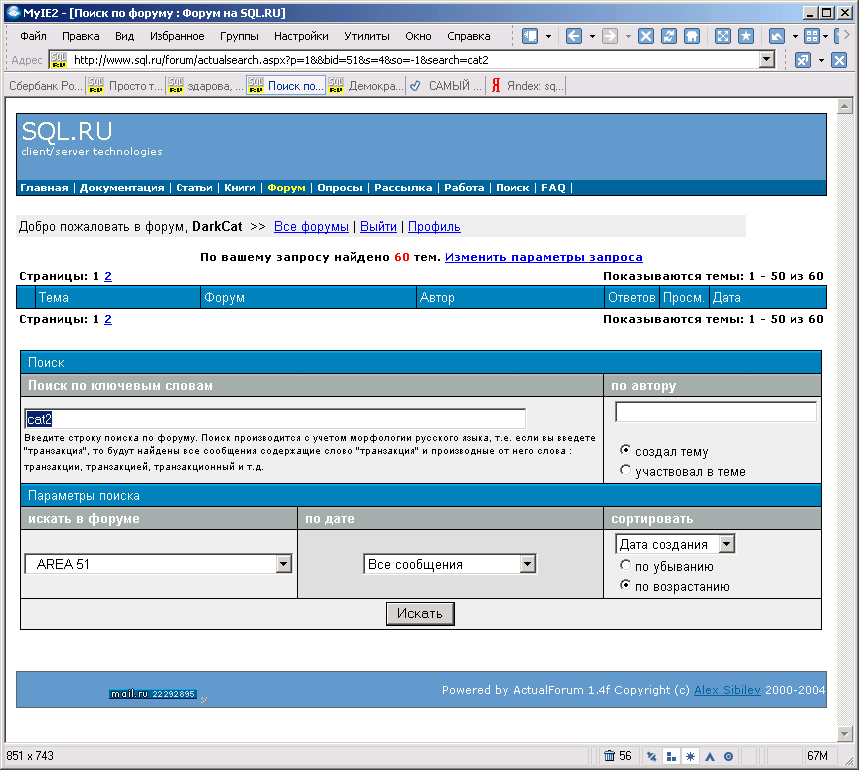Expand the 'AREA 51' forum dropdown
859x770 pixels.
click(283, 564)
